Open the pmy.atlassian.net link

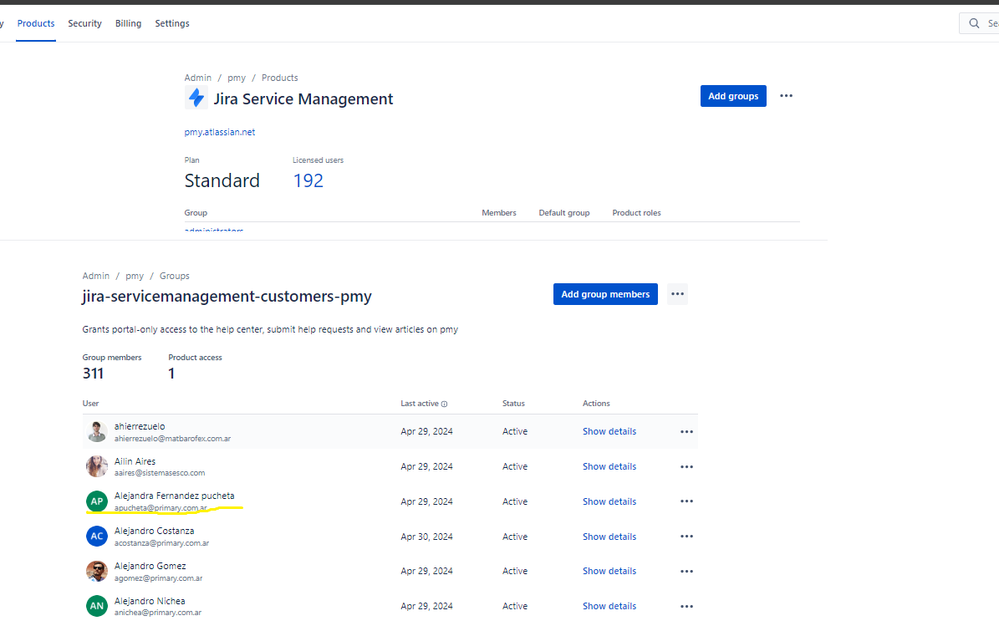[220, 132]
